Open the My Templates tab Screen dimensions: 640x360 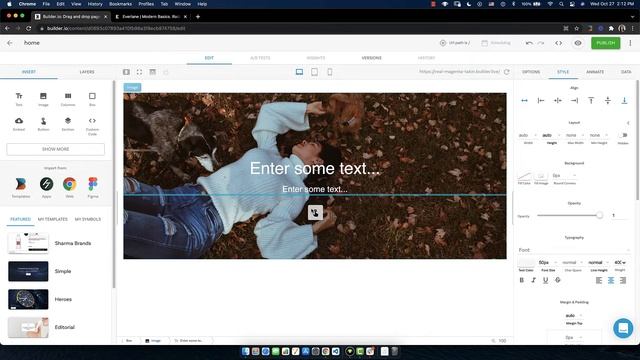pyautogui.click(x=53, y=219)
